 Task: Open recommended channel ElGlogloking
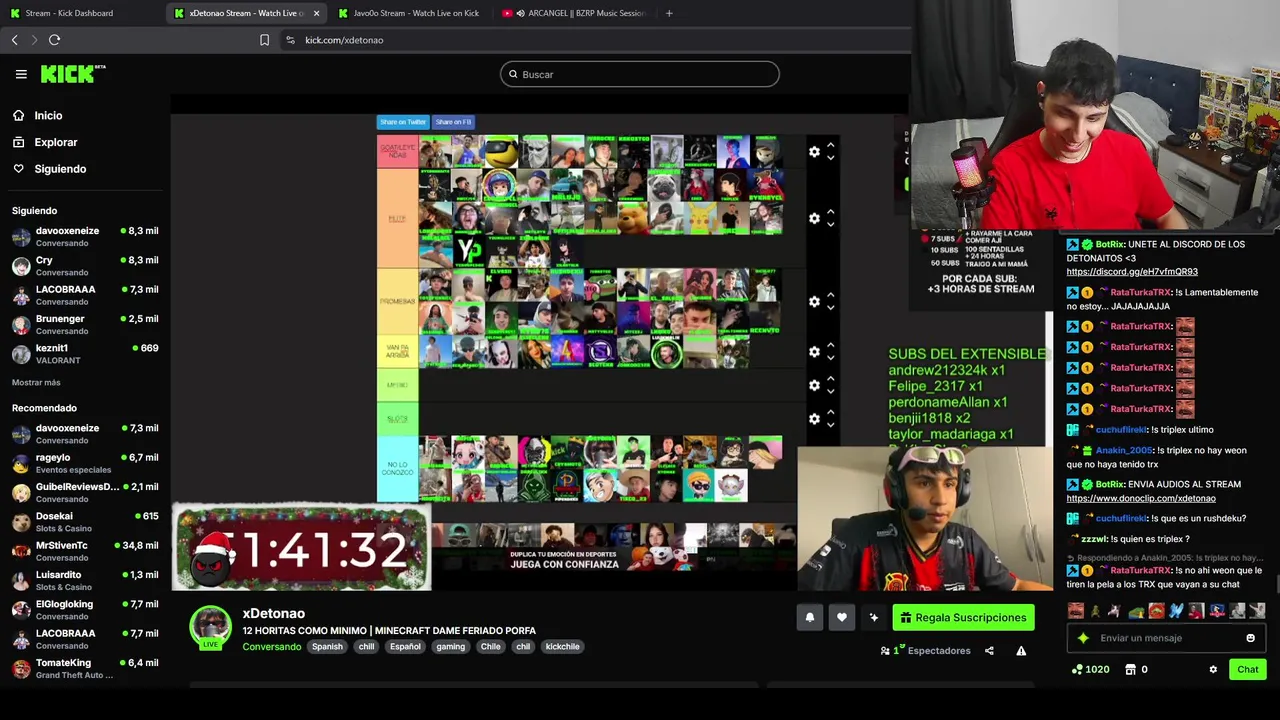(85, 609)
